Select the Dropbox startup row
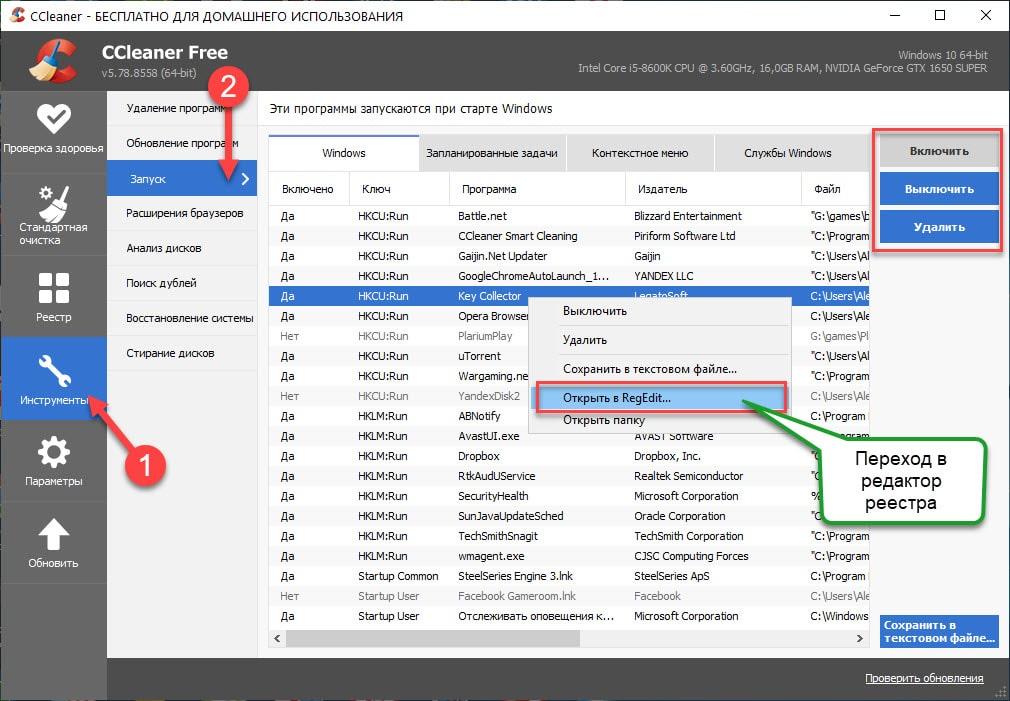 click(569, 456)
